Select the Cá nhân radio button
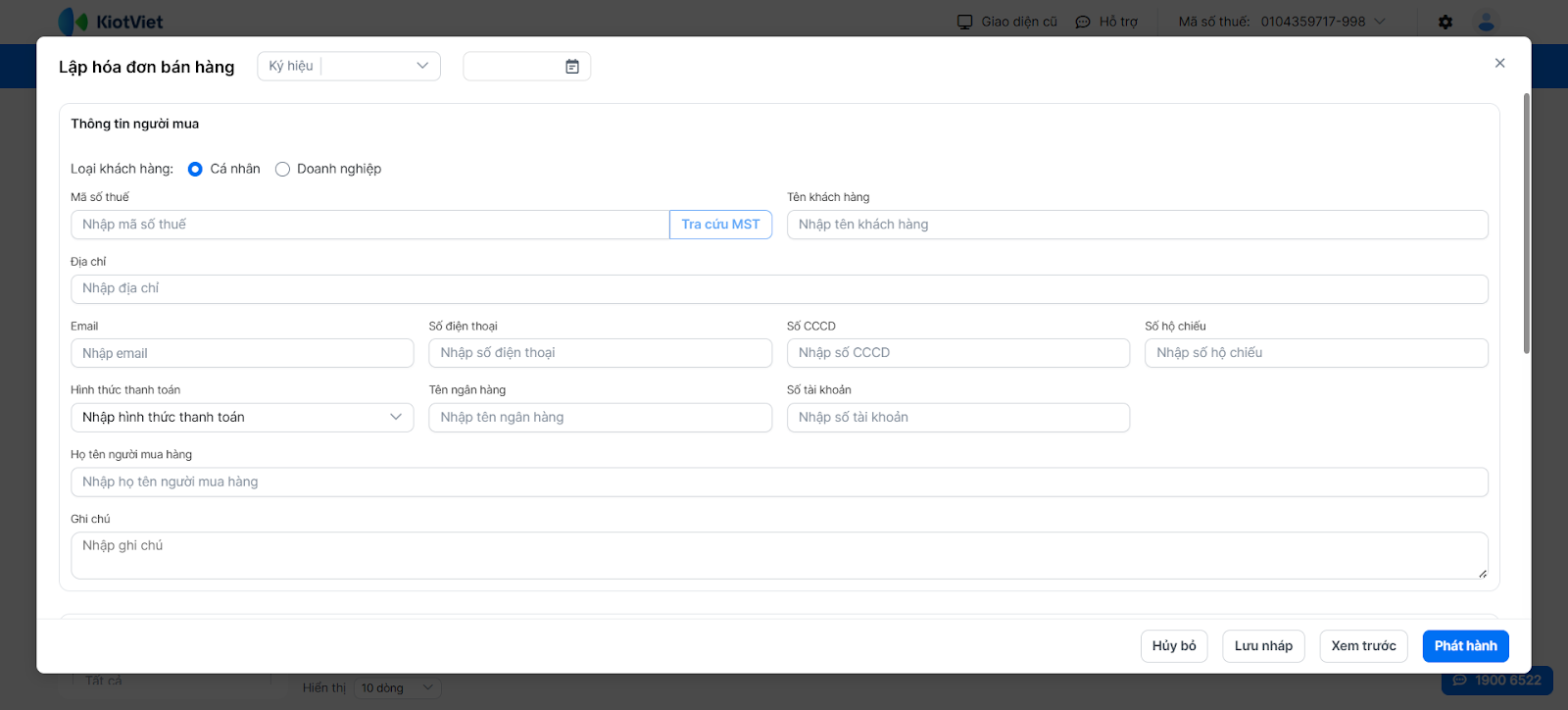 pos(195,170)
